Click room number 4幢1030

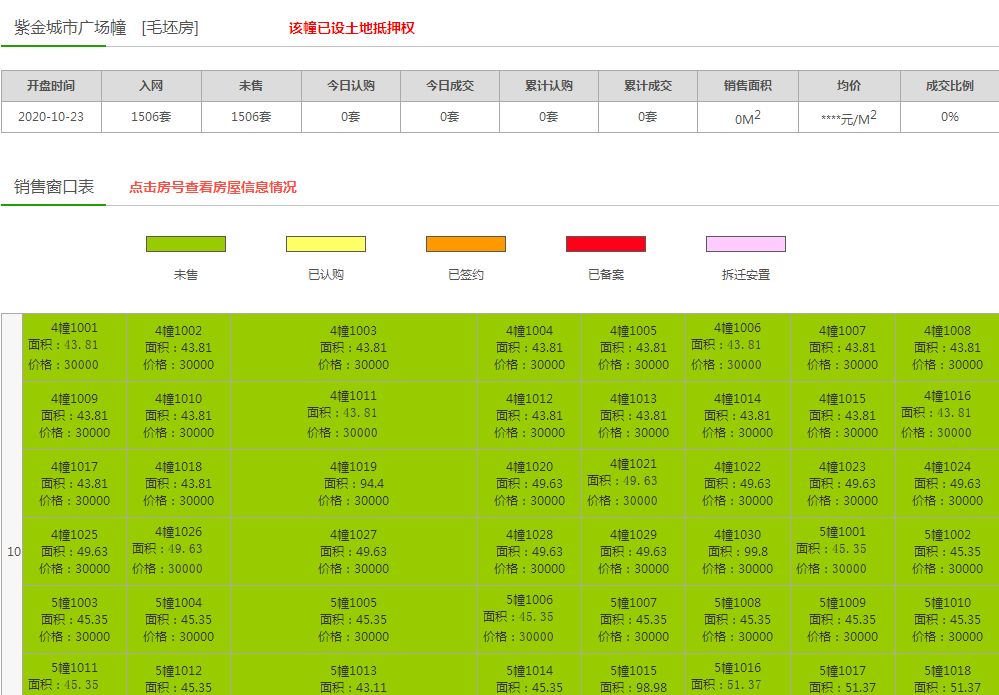[x=737, y=535]
